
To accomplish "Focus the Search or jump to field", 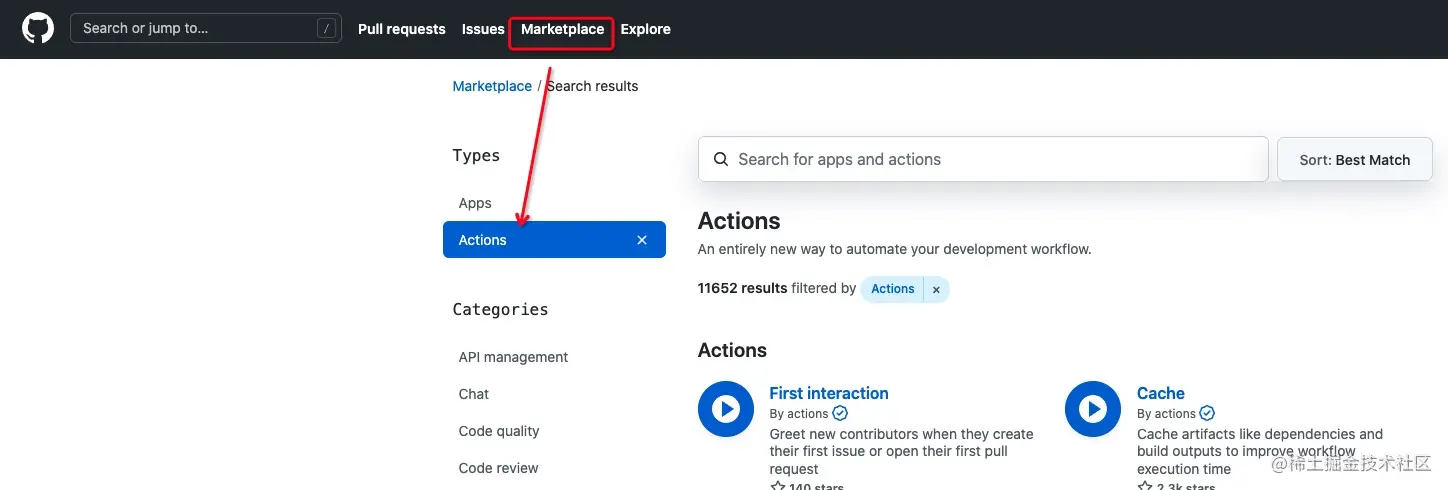I will 206,28.
